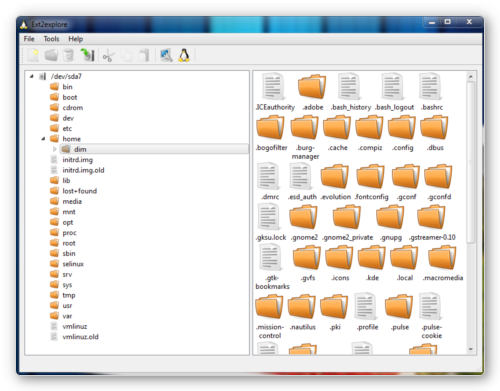Select the .bash_logout file icon
The image size is (500, 391).
[393, 87]
